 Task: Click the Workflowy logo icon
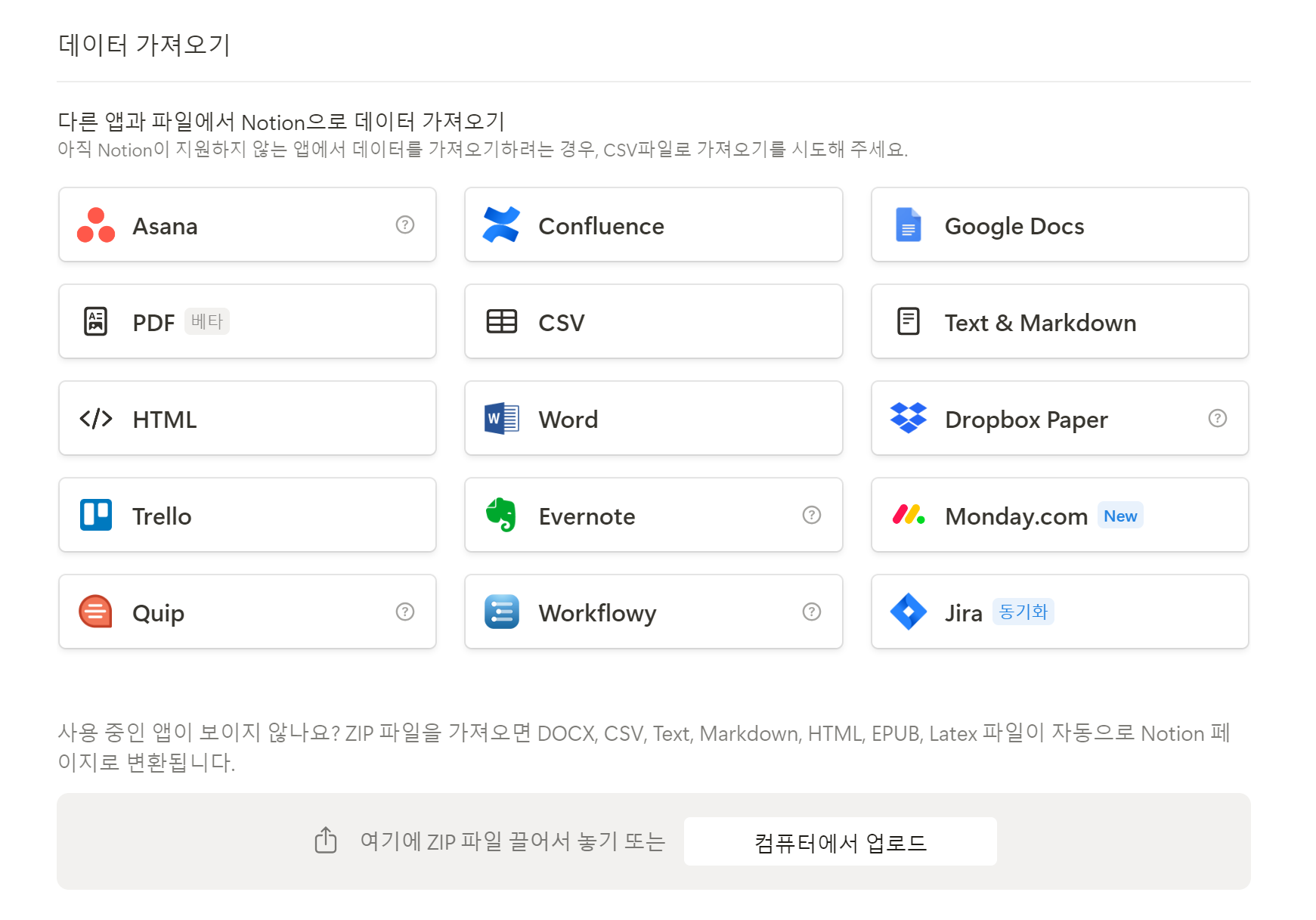point(501,612)
